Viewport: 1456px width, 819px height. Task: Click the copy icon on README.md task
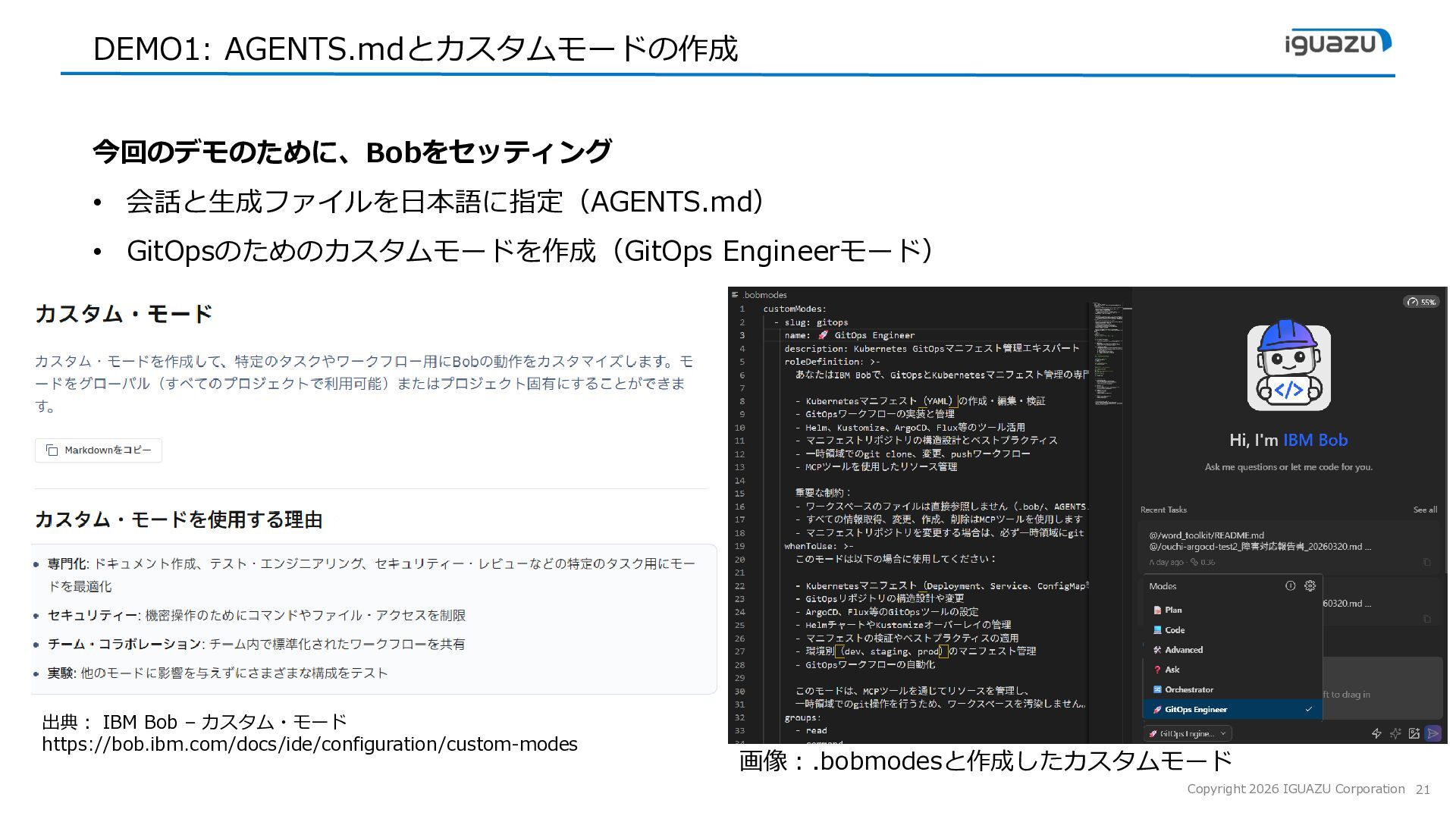coord(1426,562)
